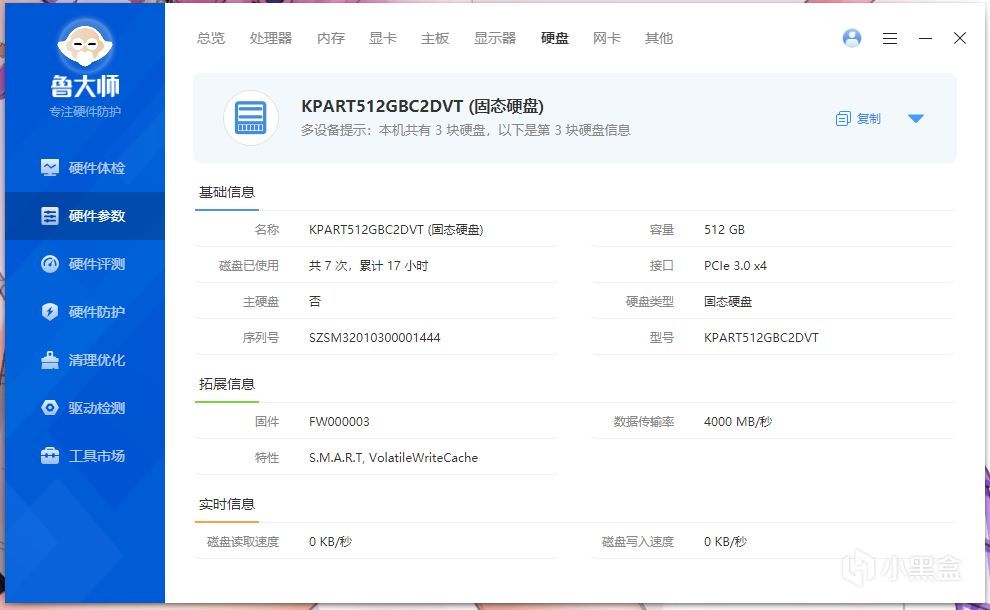990x610 pixels.
Task: Switch to 网卡 tab
Action: point(607,39)
